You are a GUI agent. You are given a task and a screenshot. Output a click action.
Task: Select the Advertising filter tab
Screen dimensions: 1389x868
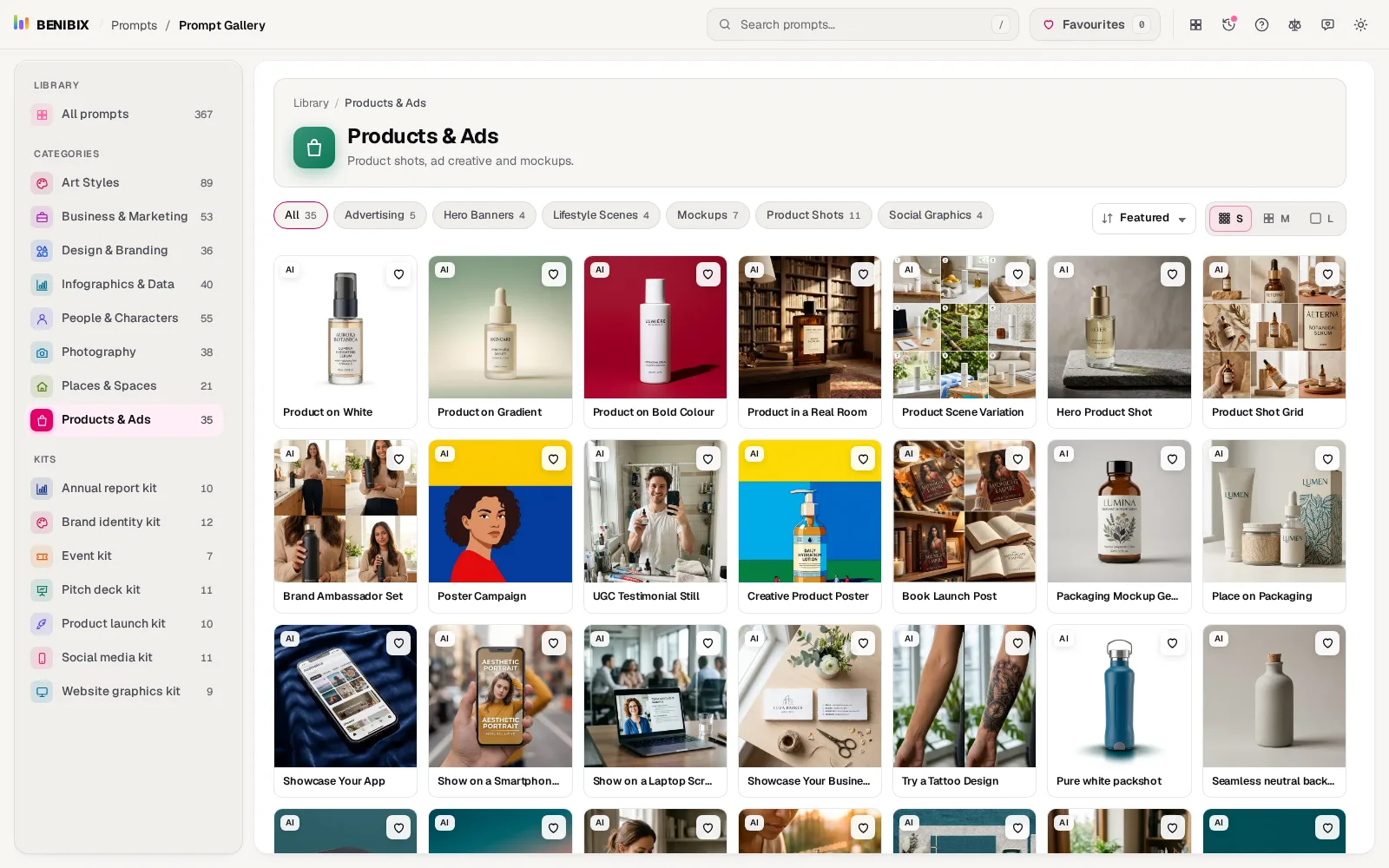point(380,215)
